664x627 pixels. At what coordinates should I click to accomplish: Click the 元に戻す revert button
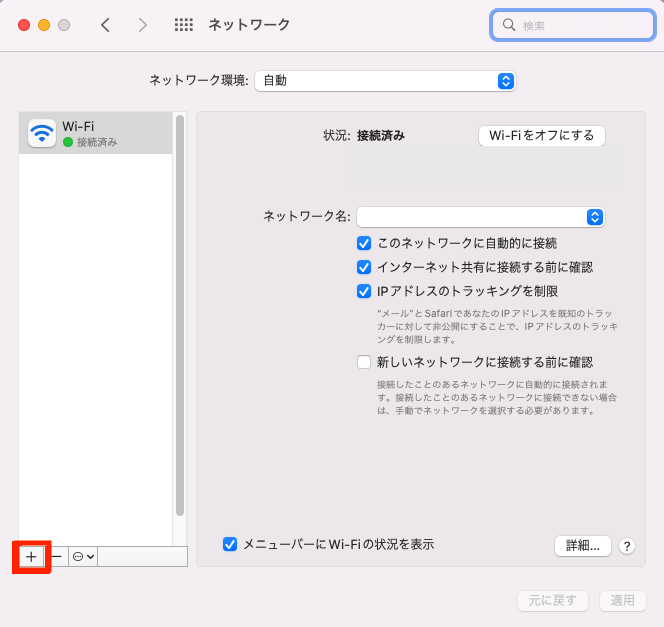pos(553,600)
